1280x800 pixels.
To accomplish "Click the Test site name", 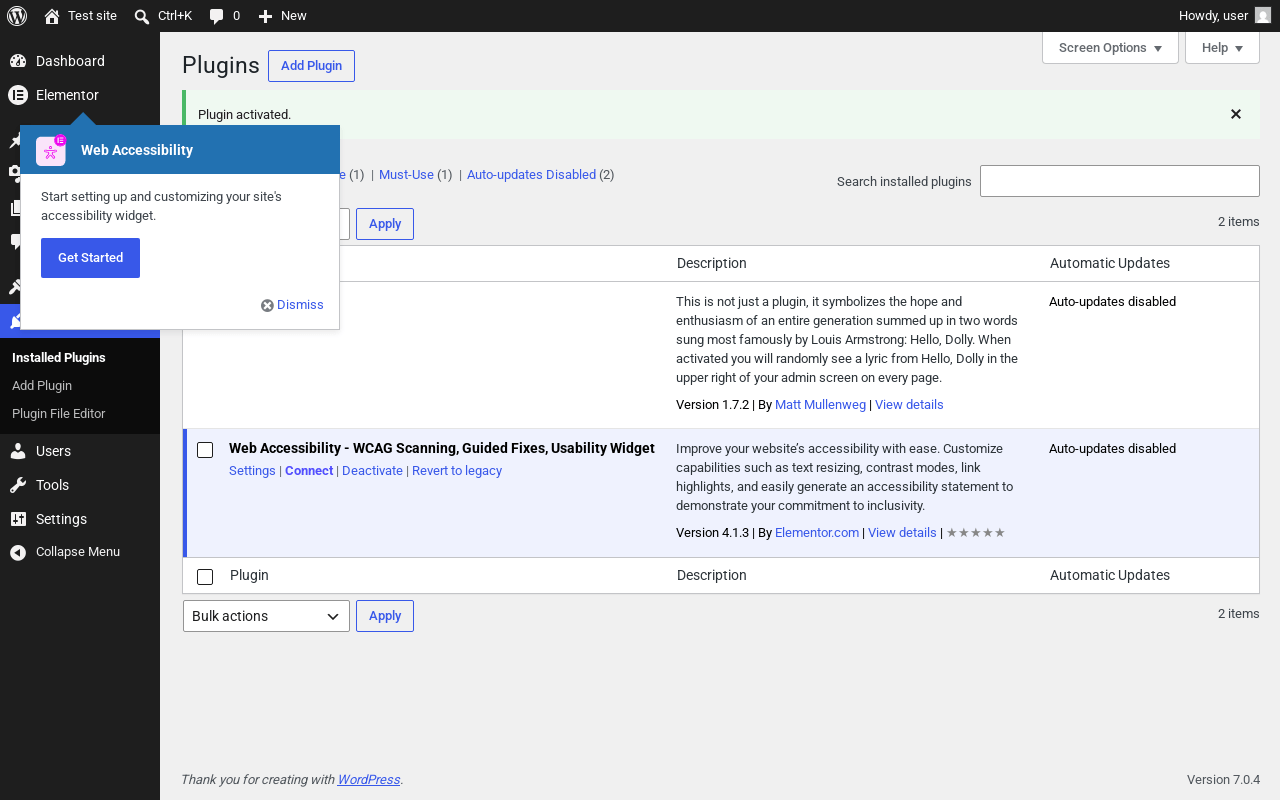I will [92, 16].
